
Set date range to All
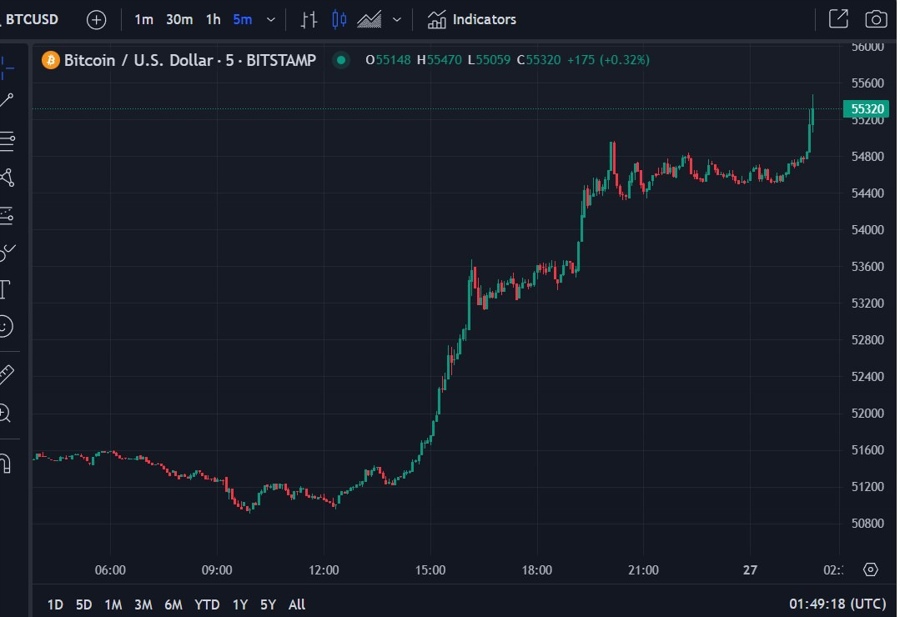[297, 604]
